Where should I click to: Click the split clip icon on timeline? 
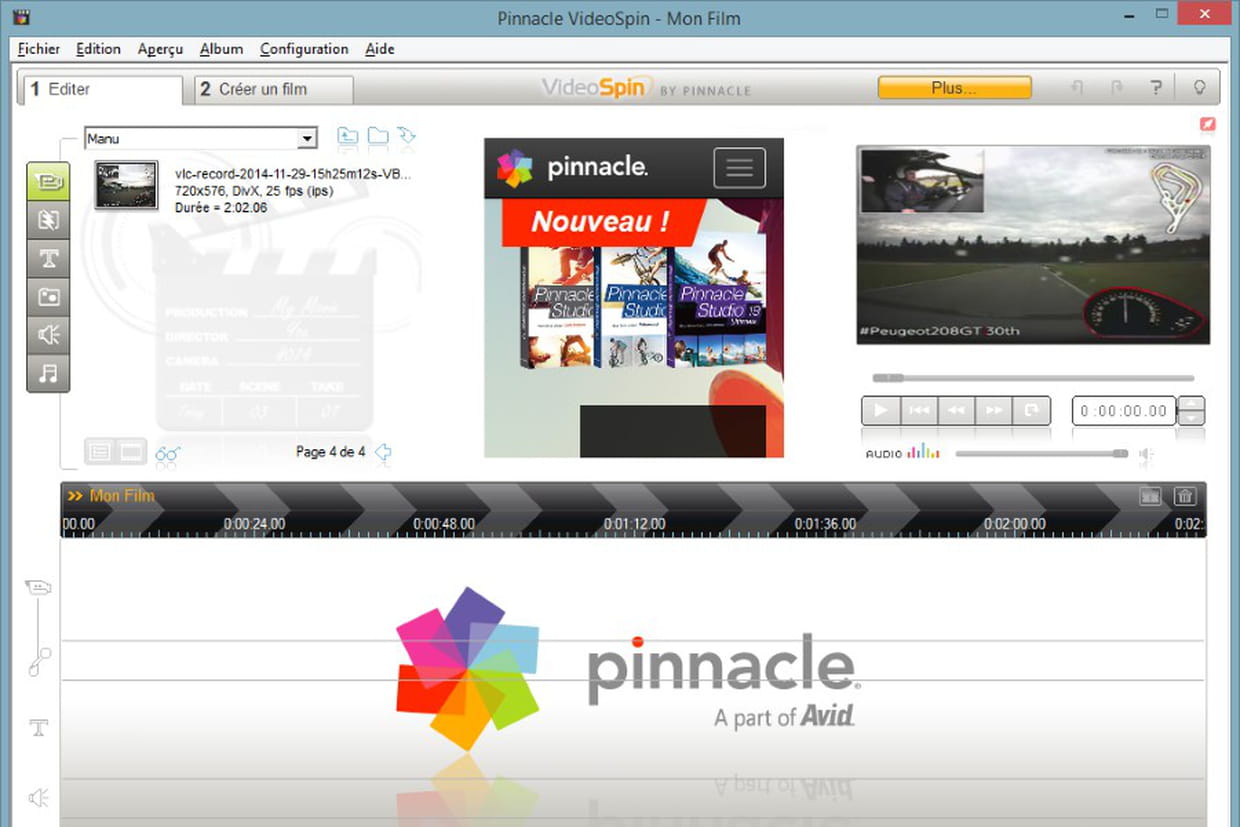tap(1150, 495)
